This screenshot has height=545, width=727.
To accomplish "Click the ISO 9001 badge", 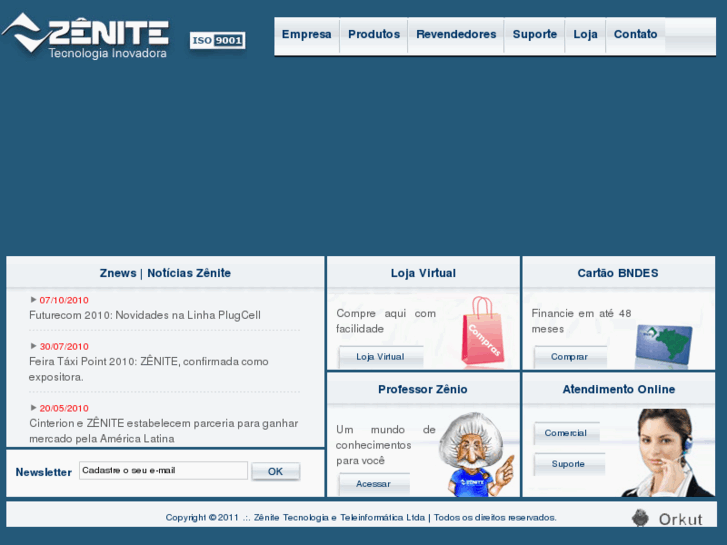I will (217, 40).
